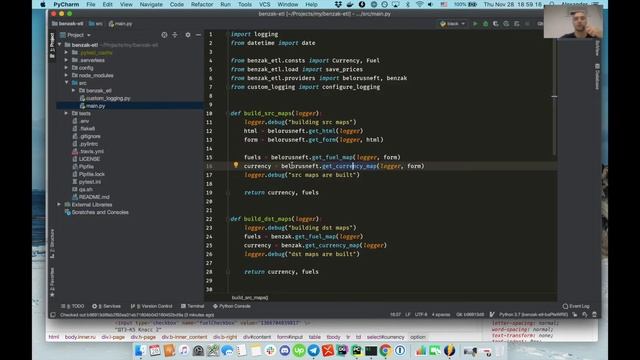Viewport: 640px width, 360px height.
Task: Open PyCharm icon in the Dock
Action: [x=357, y=351]
